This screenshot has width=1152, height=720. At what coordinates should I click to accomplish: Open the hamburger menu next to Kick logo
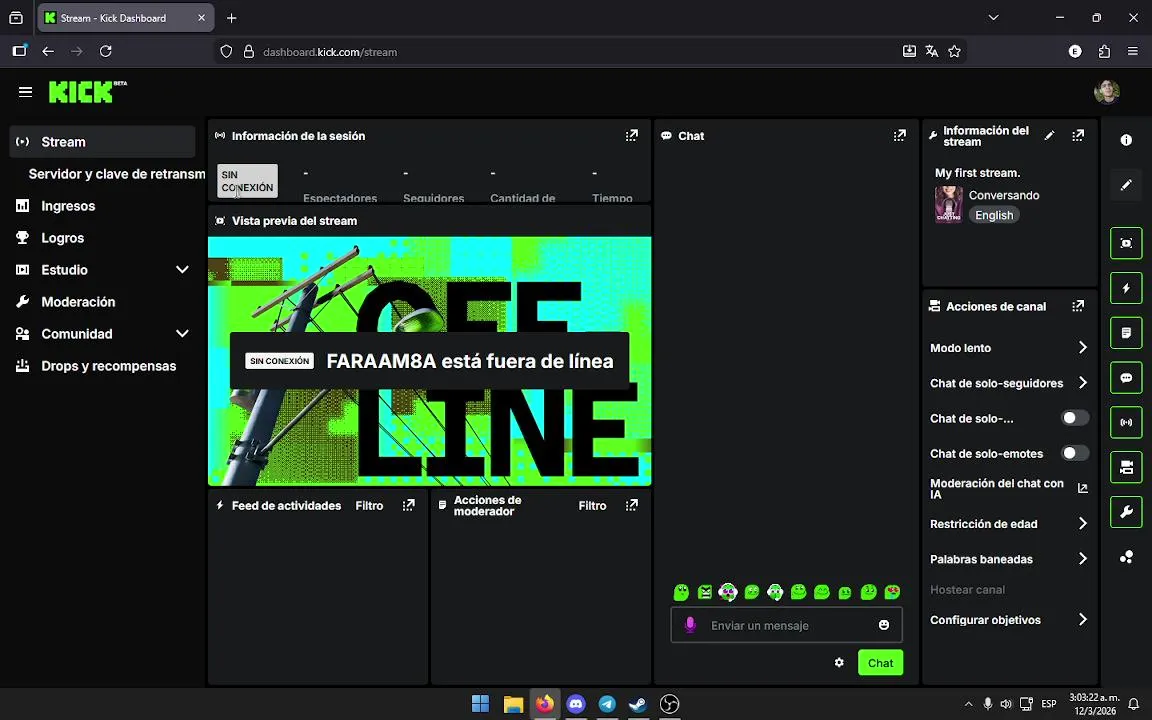click(26, 92)
